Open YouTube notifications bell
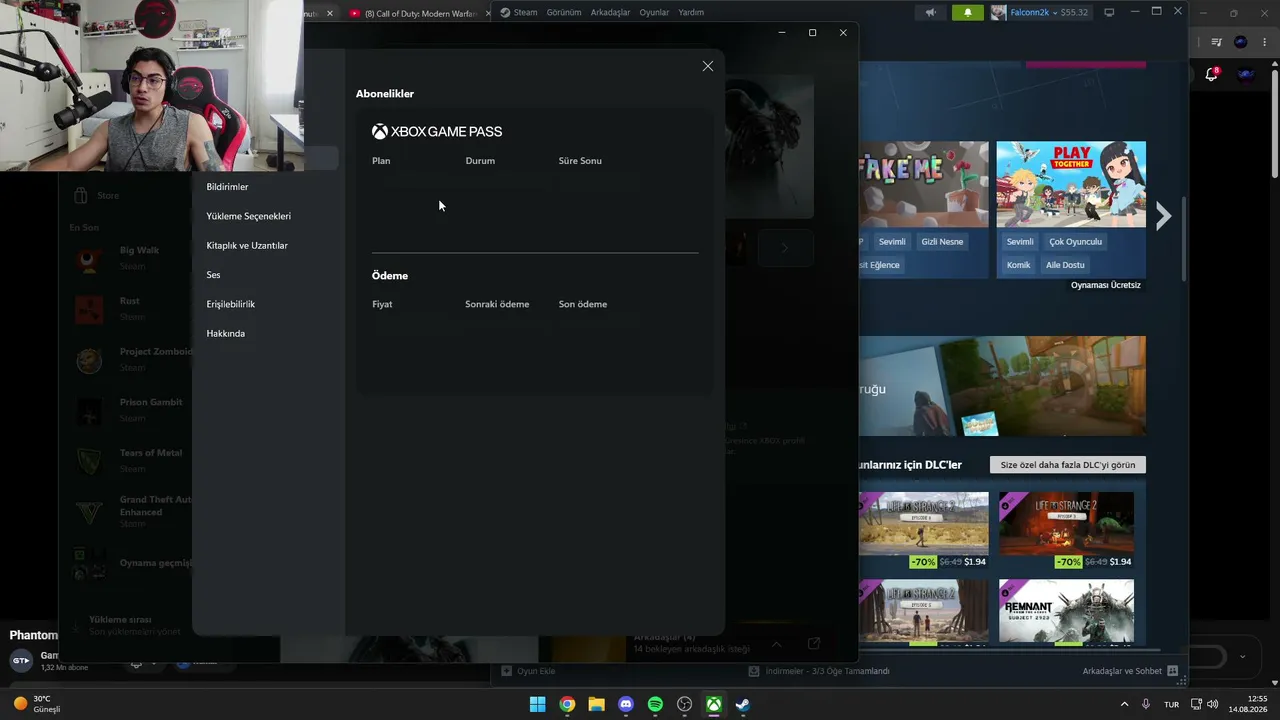 [x=1211, y=74]
